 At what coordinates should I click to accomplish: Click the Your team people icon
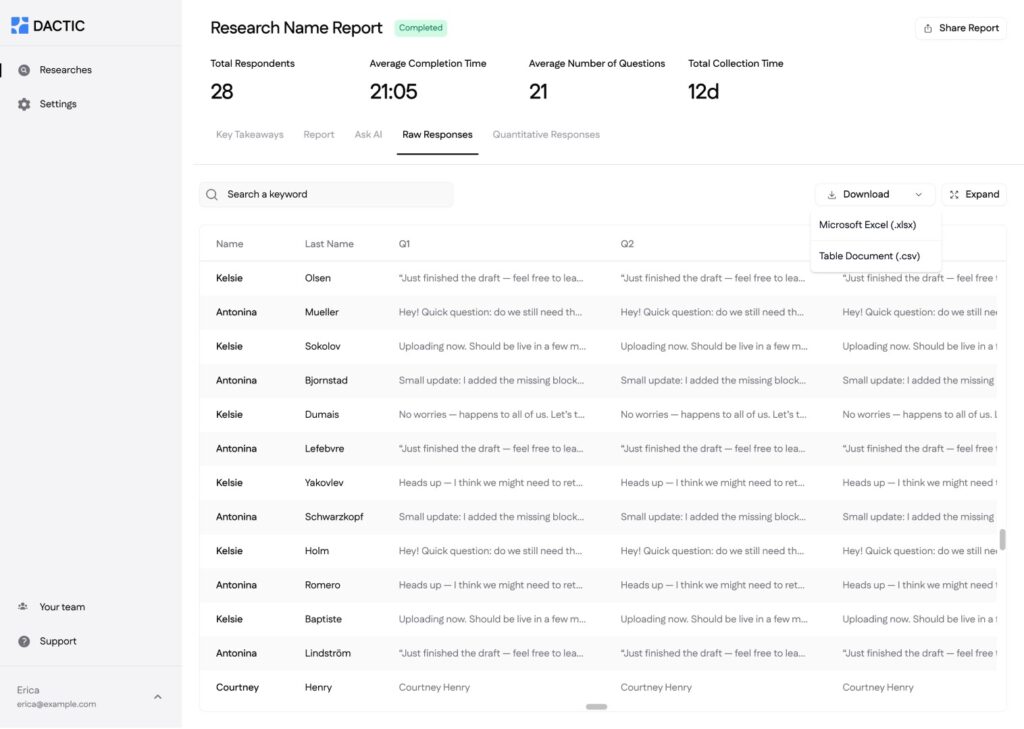(24, 607)
